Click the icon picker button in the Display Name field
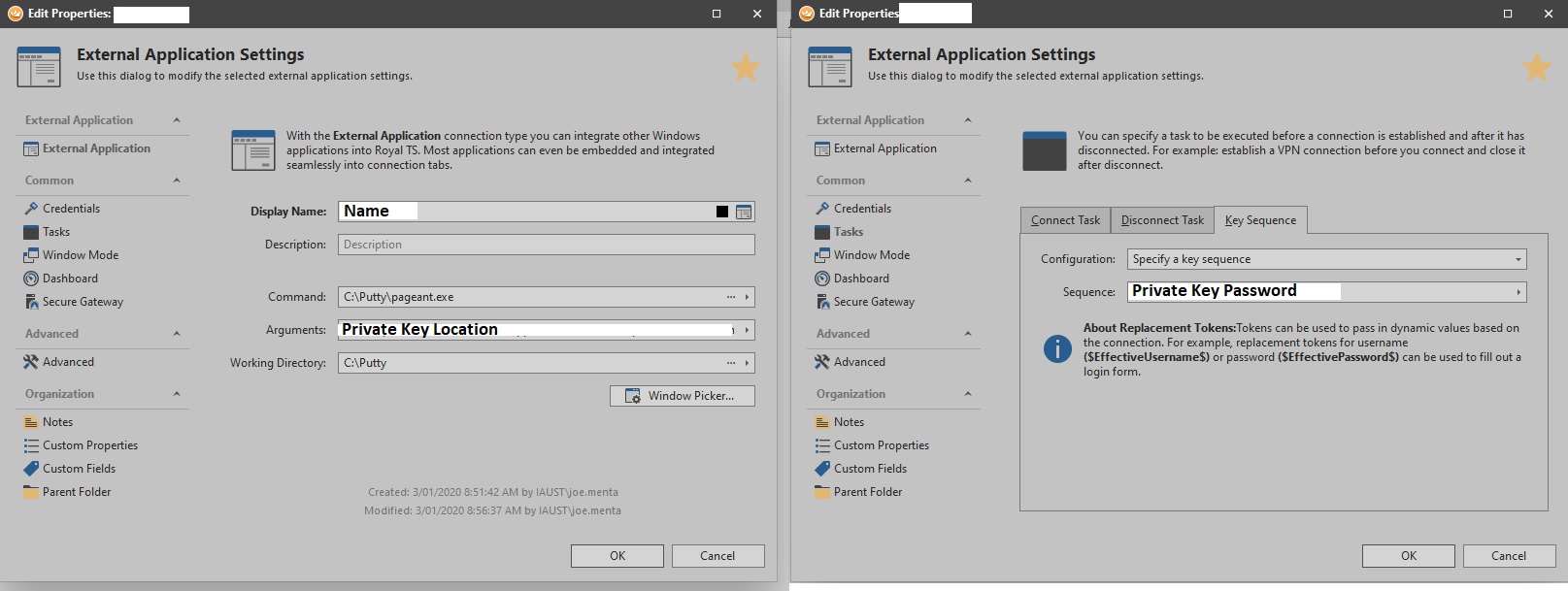Viewport: 1568px width, 591px height. pos(744,212)
